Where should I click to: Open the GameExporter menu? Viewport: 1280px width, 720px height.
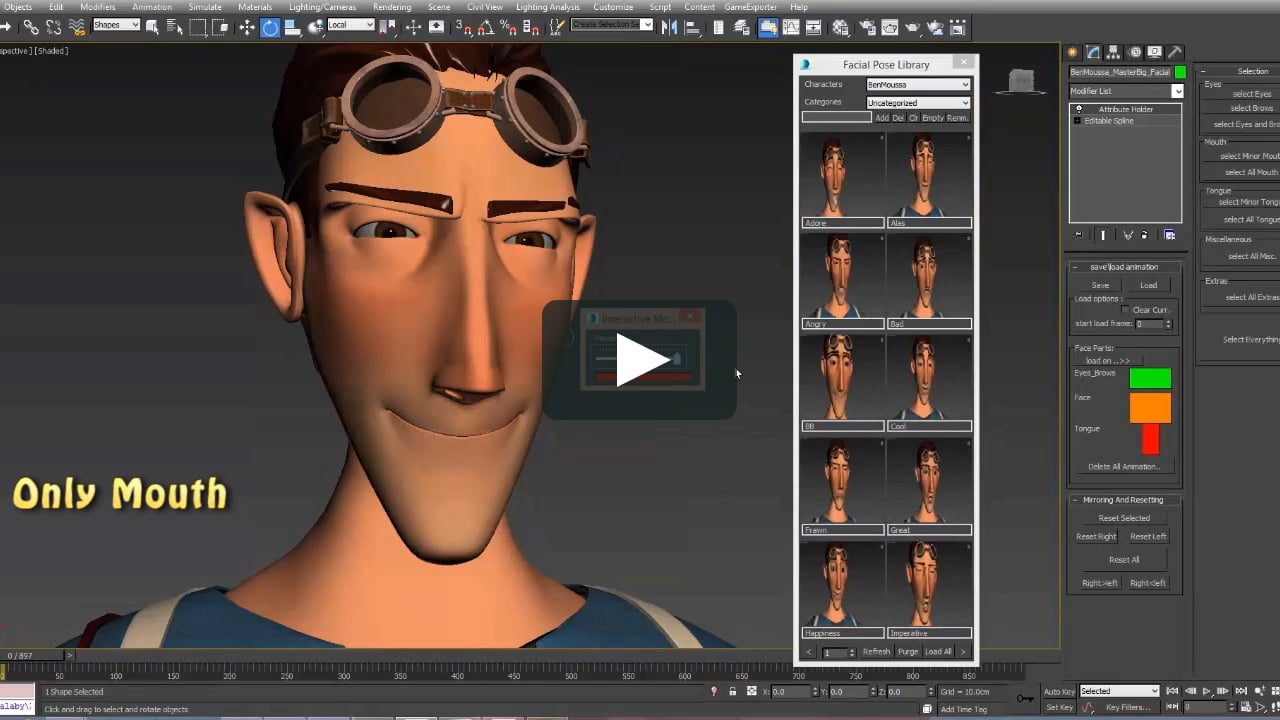pyautogui.click(x=750, y=7)
